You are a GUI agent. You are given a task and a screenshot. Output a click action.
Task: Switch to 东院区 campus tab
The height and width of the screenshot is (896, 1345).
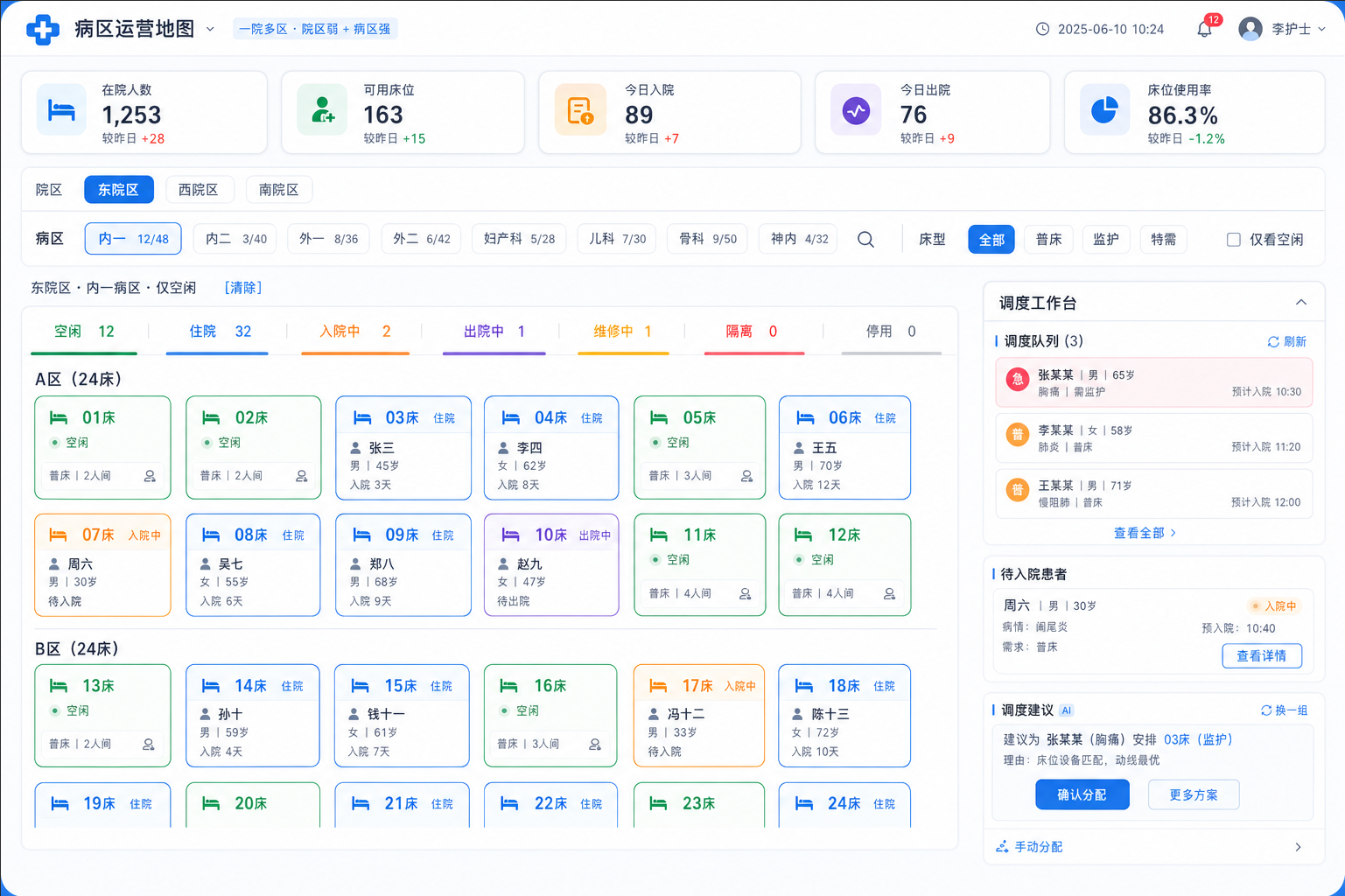click(119, 190)
